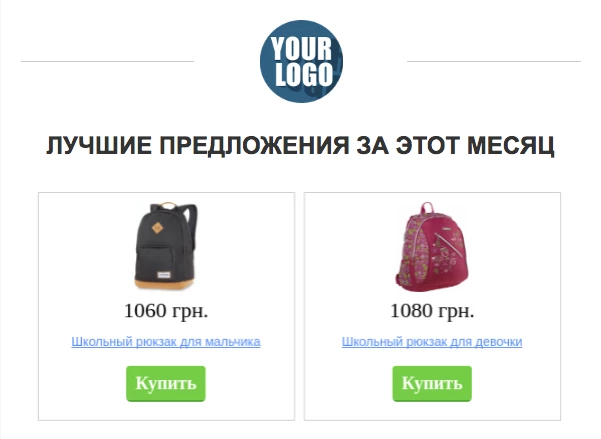
Task: Click the divider line right of the logo
Action: [x=494, y=61]
